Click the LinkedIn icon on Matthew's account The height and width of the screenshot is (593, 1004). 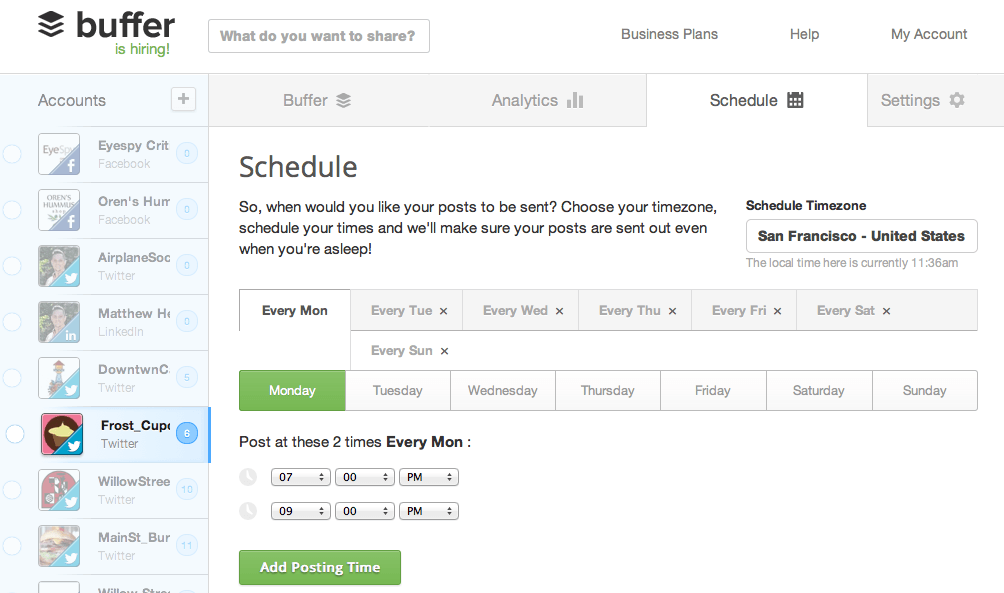73,334
